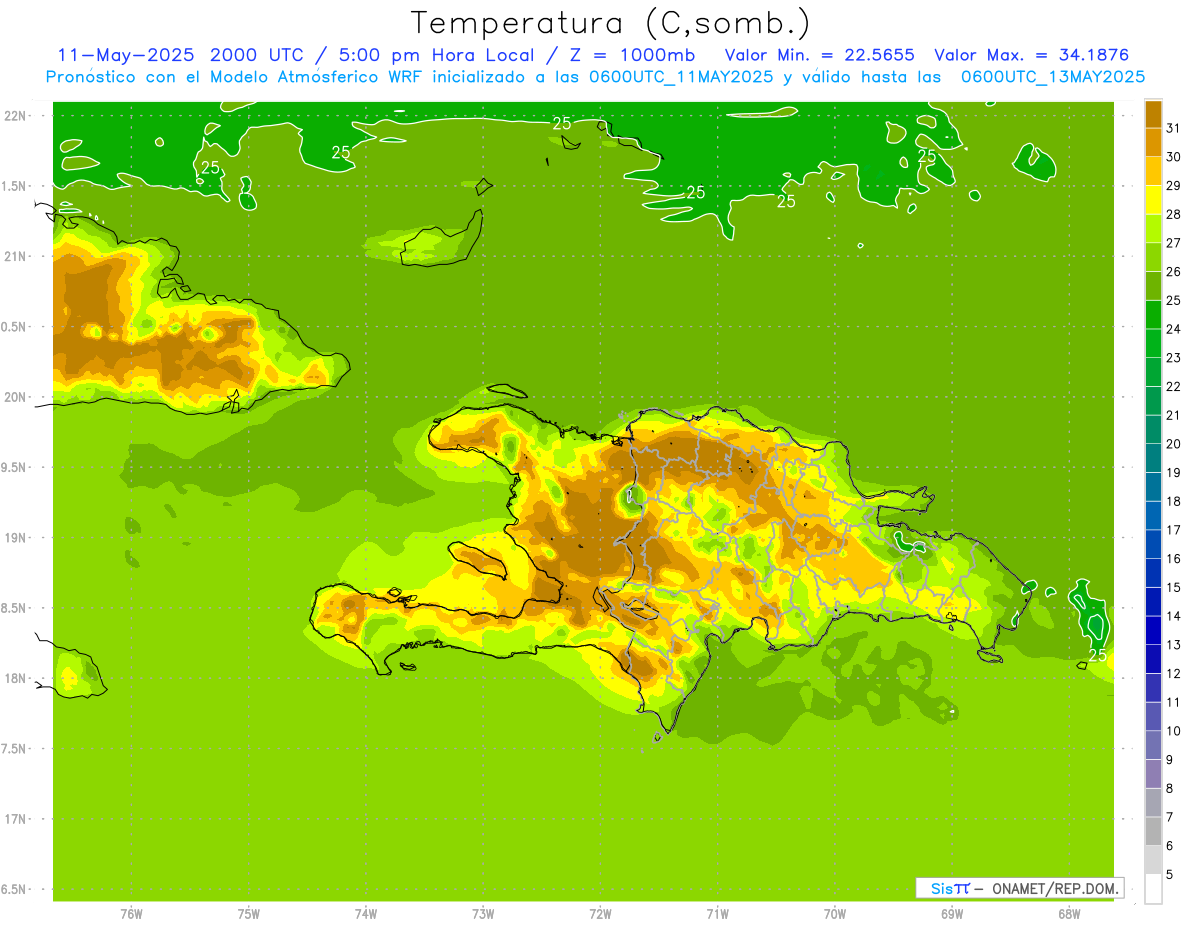Click the color scale label "18"
The height and width of the screenshot is (927, 1200).
point(1174,502)
